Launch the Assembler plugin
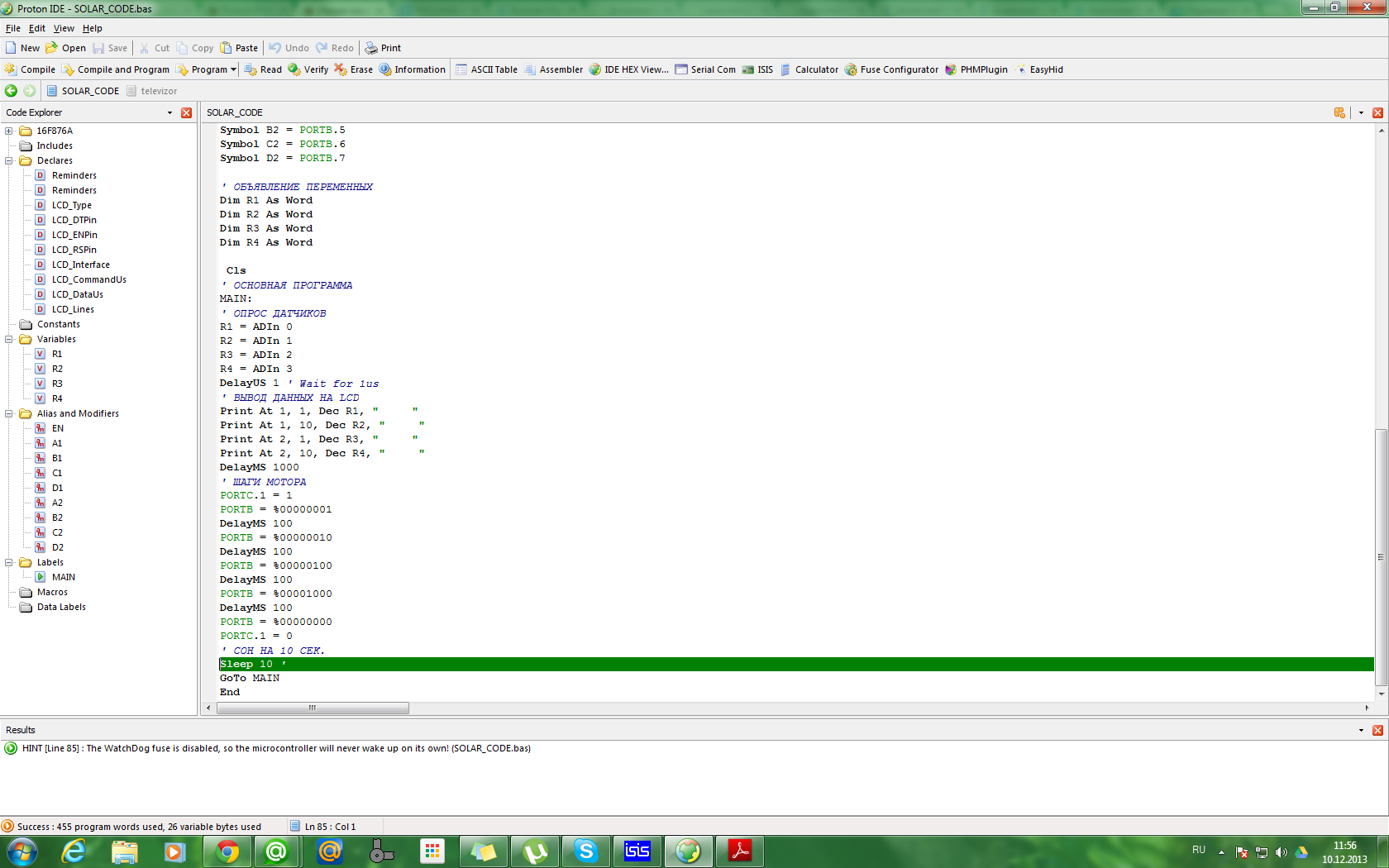1389x868 pixels. 553,69
